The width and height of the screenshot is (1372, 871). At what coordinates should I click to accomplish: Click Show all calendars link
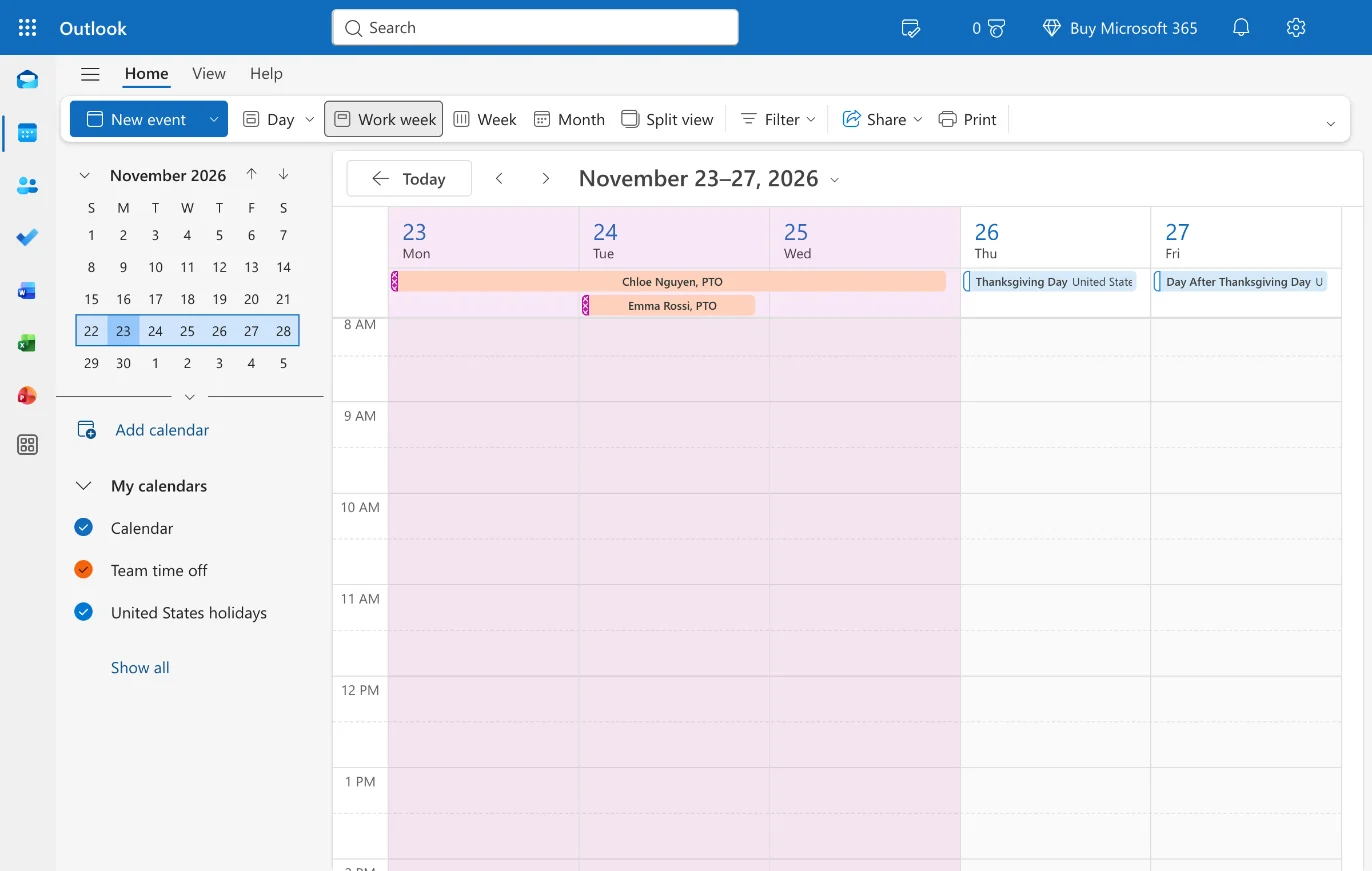point(140,667)
